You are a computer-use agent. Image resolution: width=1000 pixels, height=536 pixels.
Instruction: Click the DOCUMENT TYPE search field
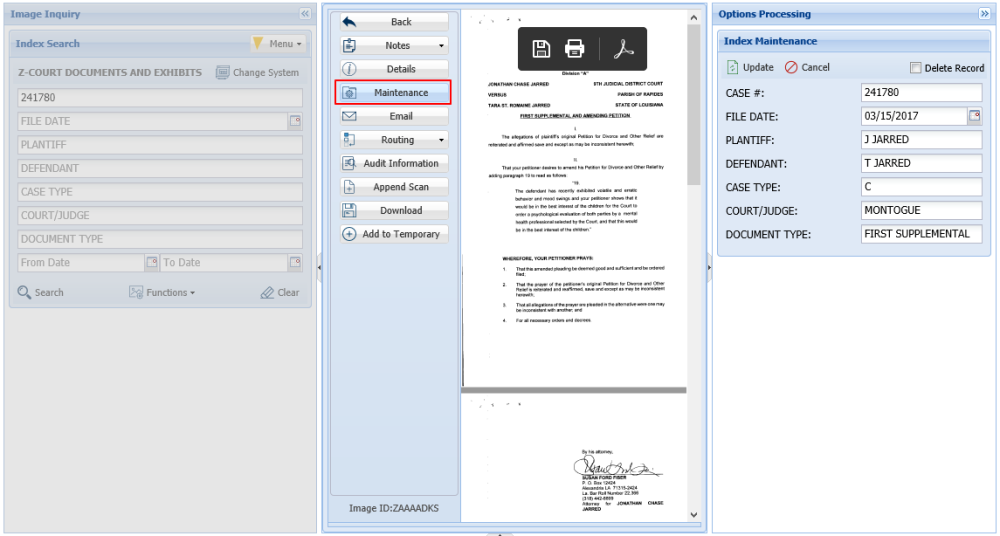coord(160,239)
